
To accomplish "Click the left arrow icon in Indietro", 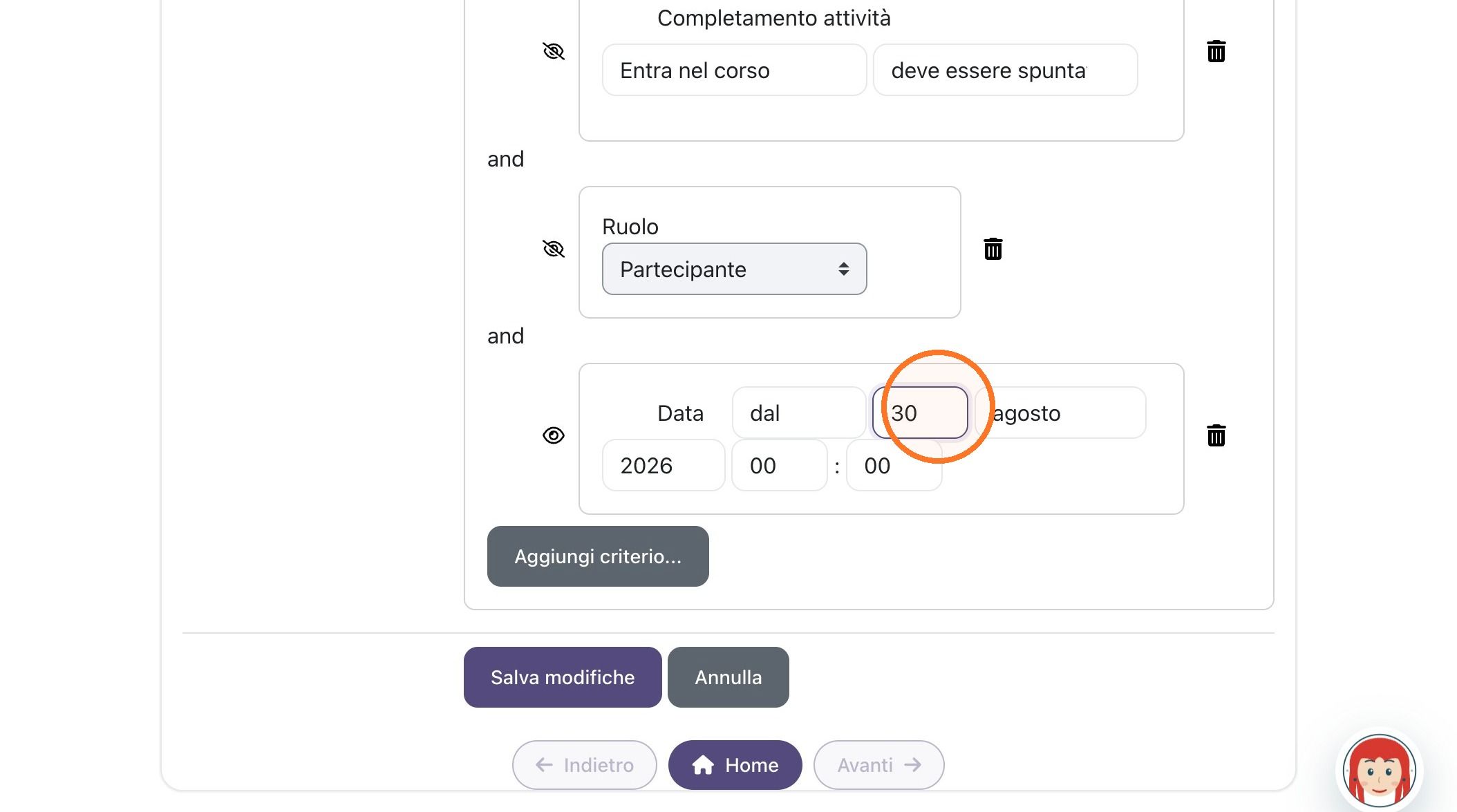I will coord(544,765).
